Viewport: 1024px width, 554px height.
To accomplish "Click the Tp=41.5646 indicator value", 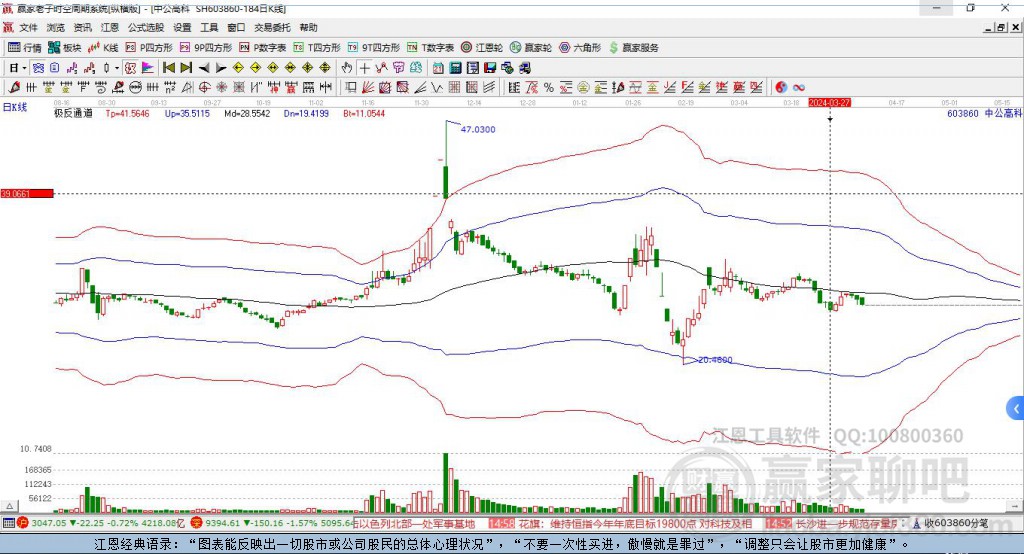I will pos(127,113).
